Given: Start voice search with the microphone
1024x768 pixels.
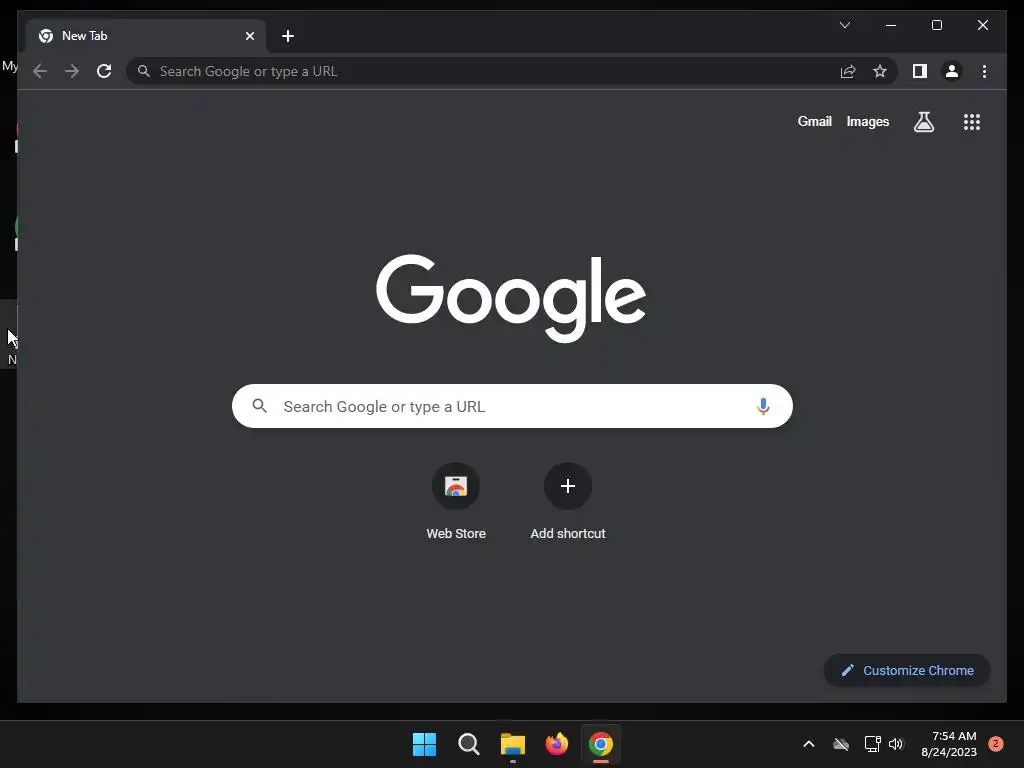Looking at the screenshot, I should coord(763,406).
